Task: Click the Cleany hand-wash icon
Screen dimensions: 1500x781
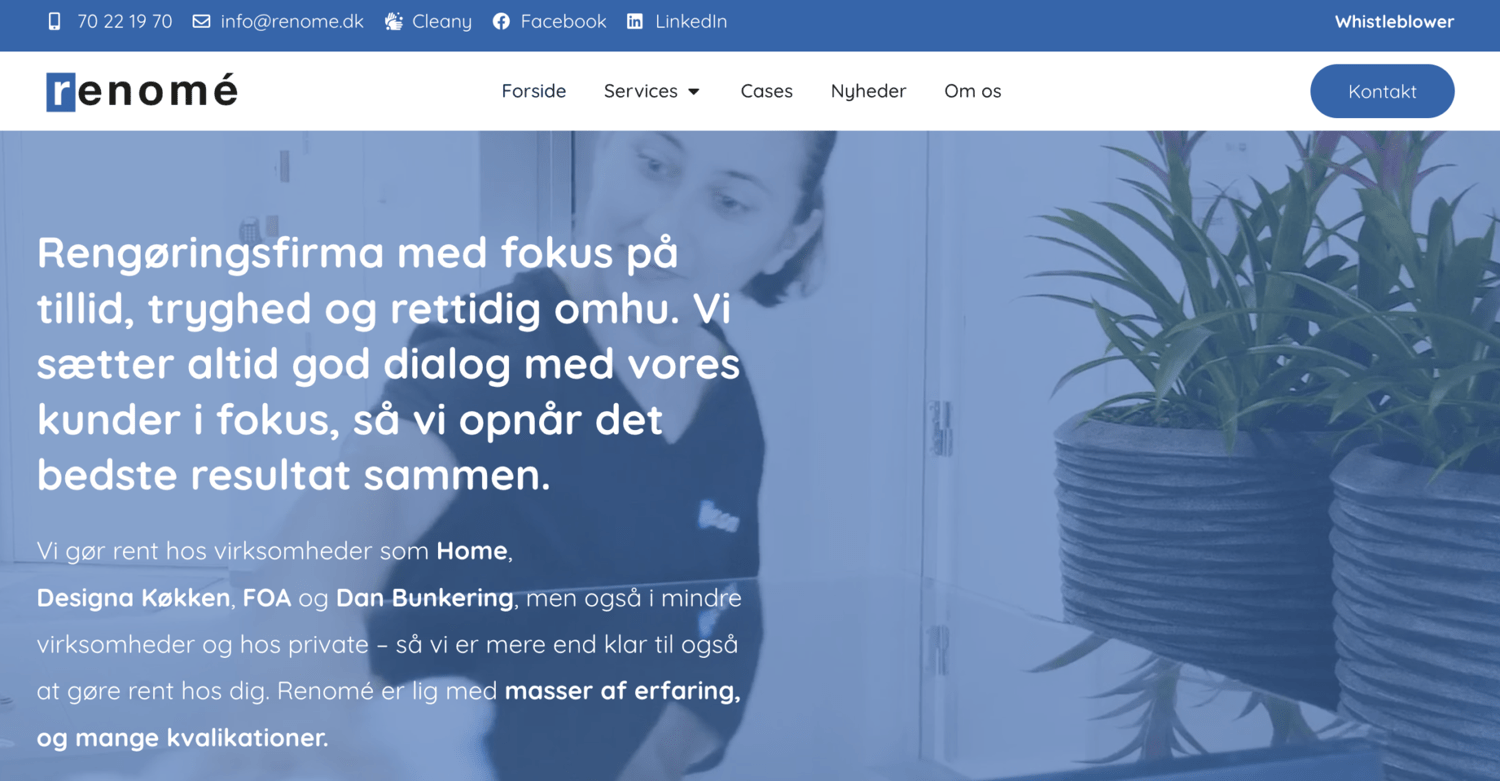Action: click(394, 21)
